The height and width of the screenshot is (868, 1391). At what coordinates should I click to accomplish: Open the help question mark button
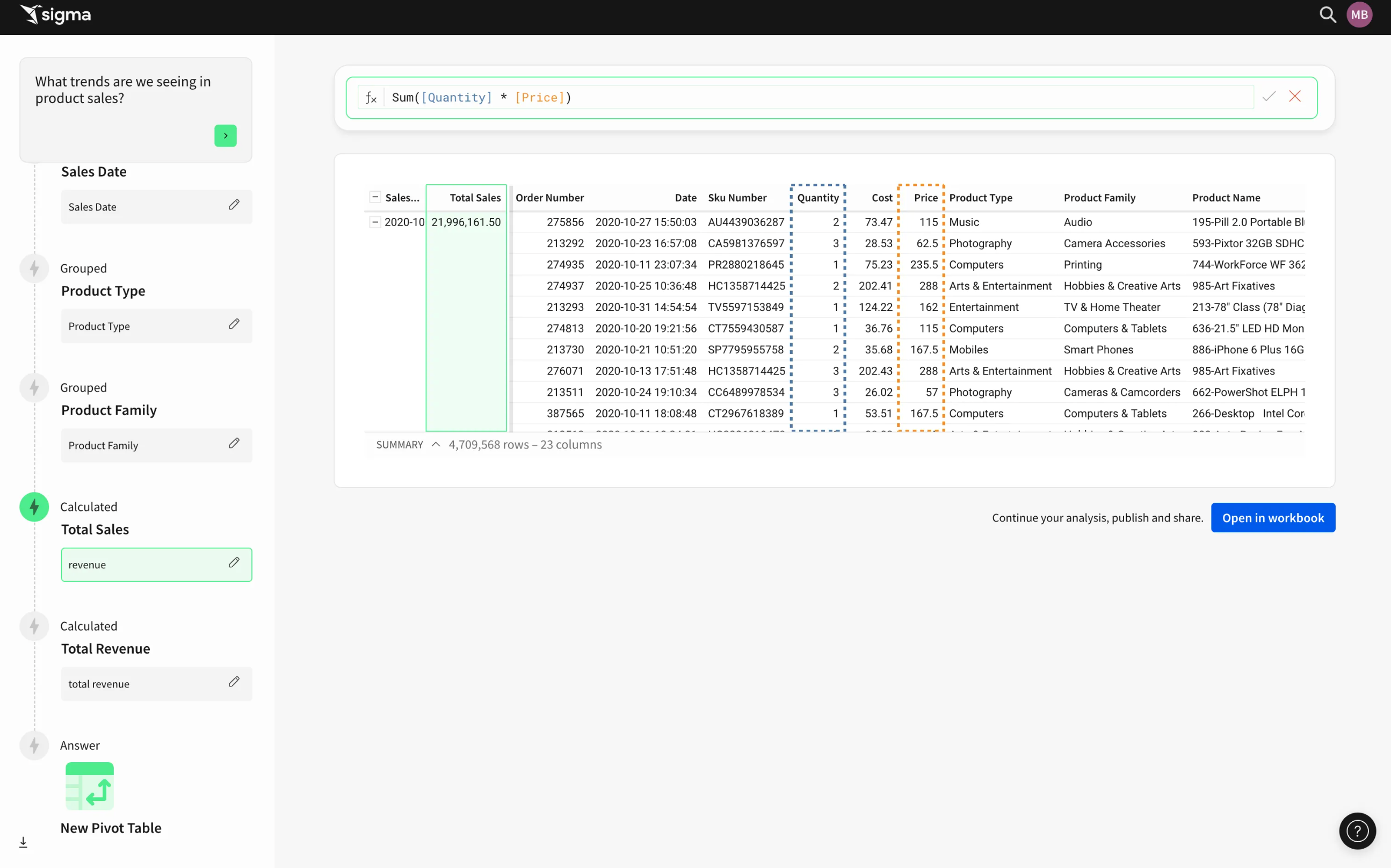coord(1357,831)
